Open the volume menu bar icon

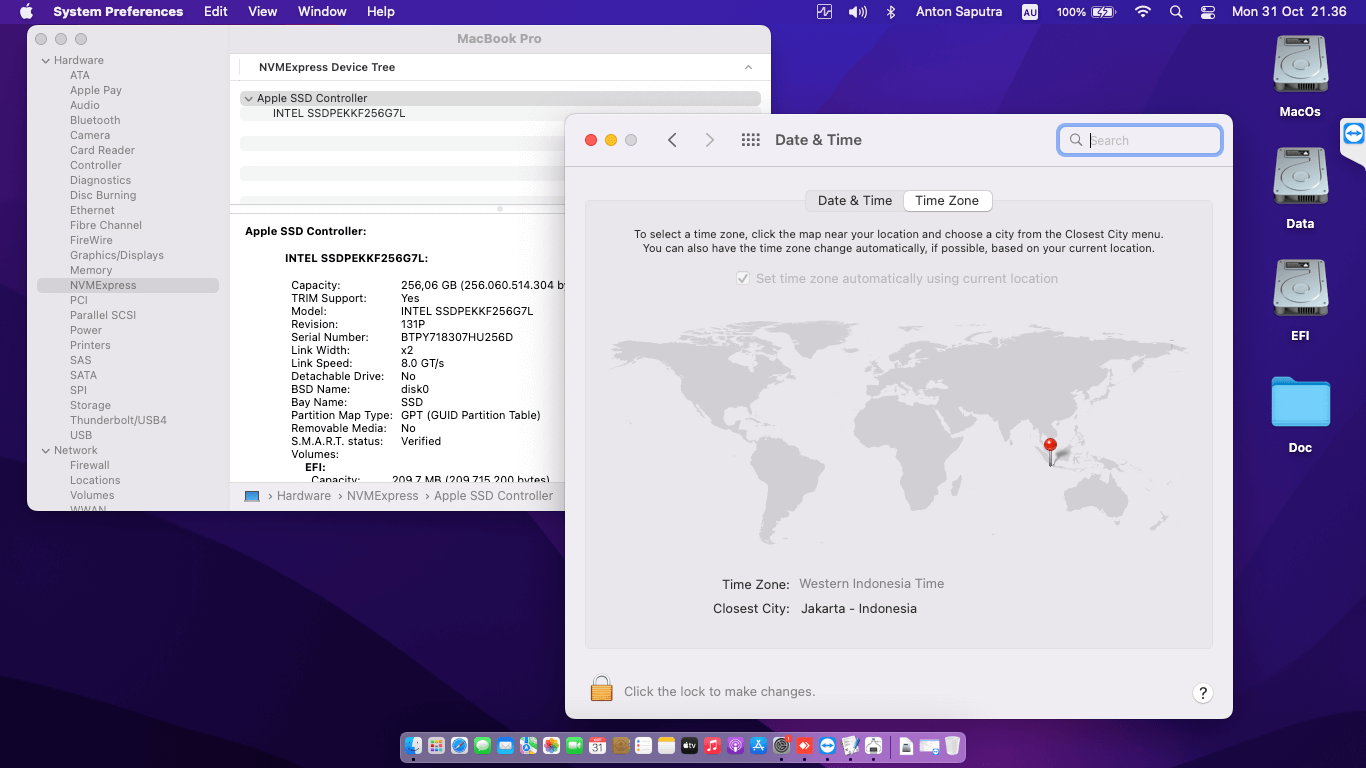click(x=857, y=12)
